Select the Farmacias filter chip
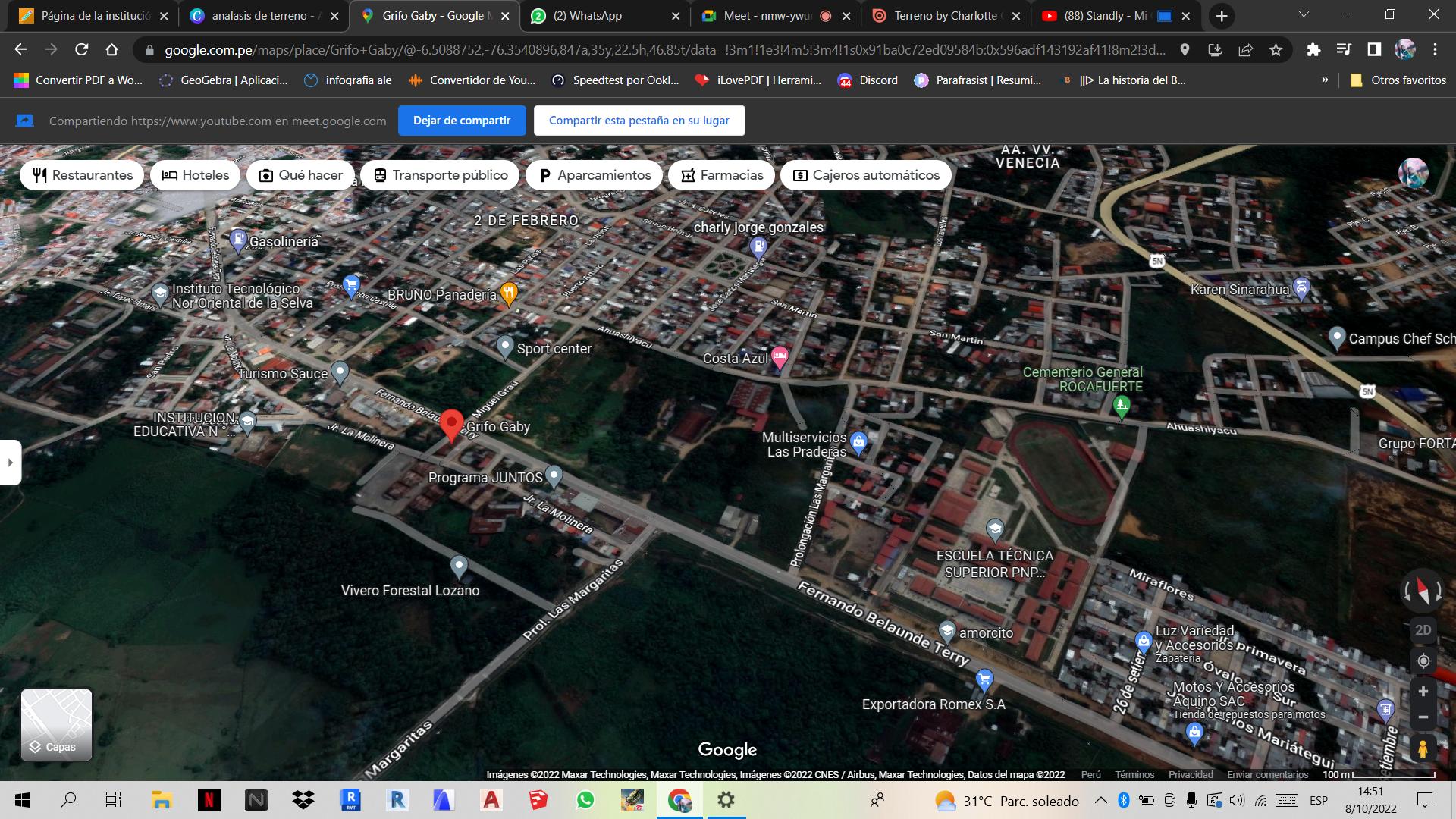 (721, 175)
